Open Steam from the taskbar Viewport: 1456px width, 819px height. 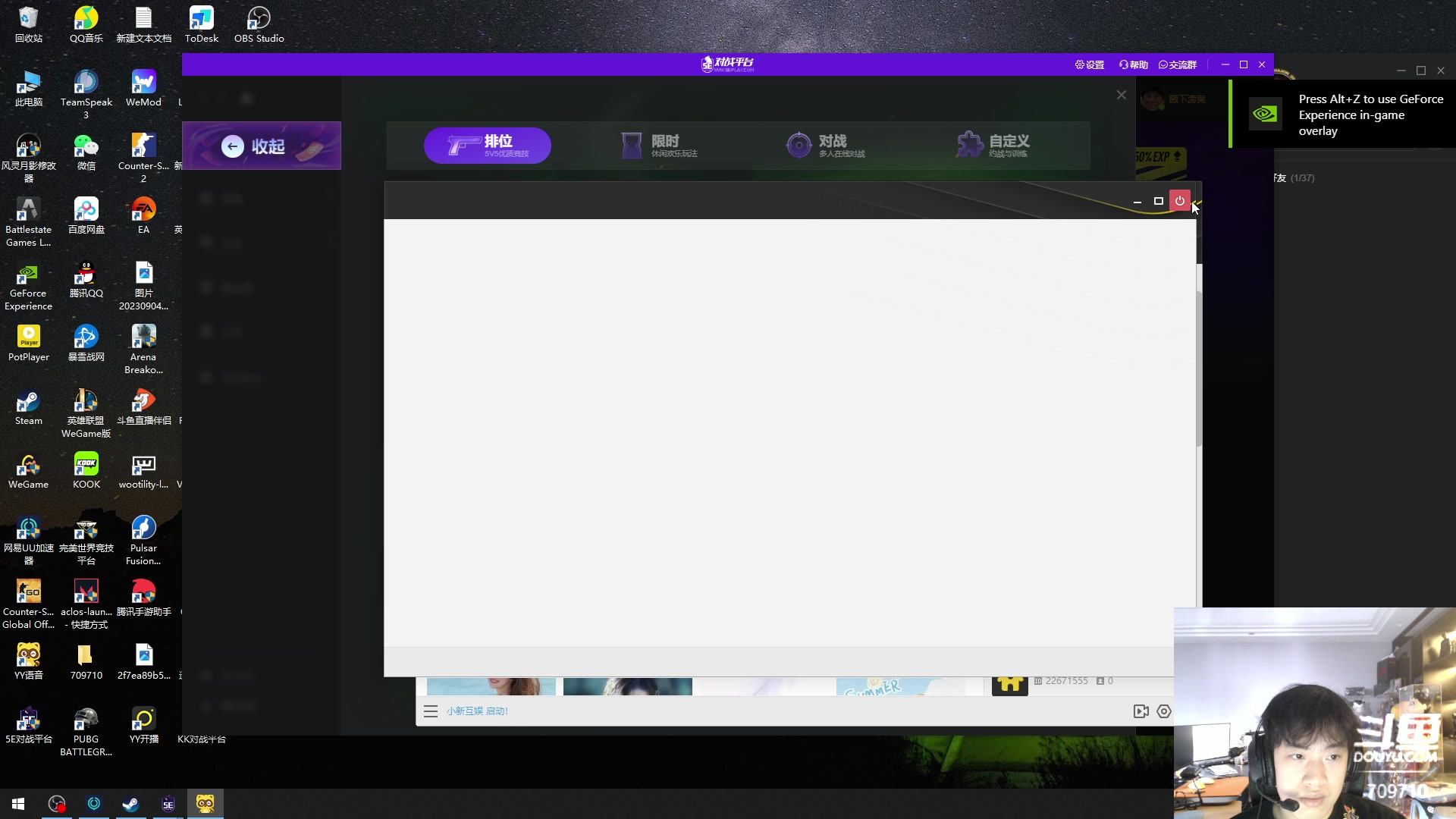[x=130, y=804]
